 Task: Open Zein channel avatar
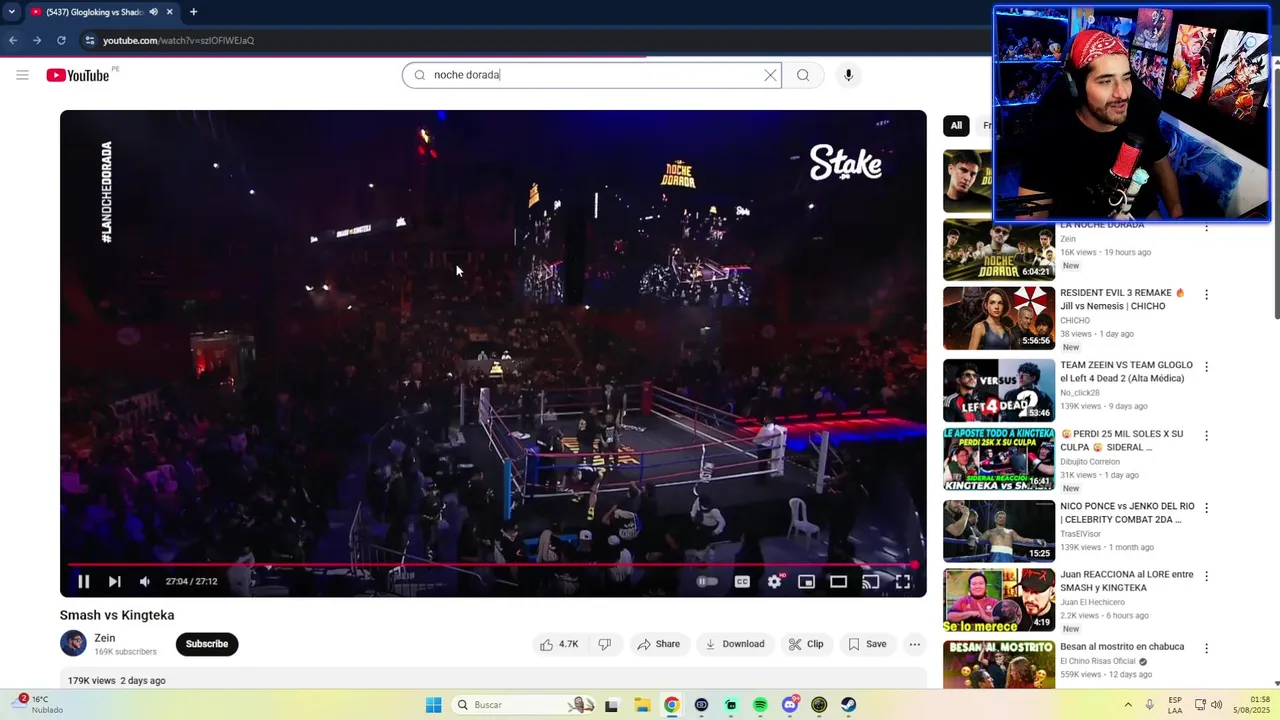73,644
